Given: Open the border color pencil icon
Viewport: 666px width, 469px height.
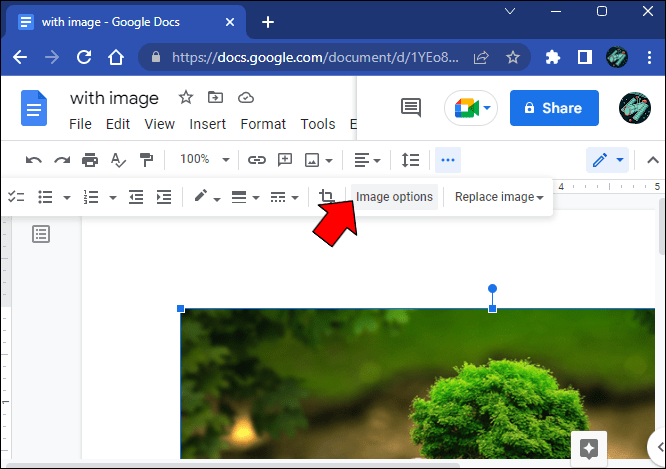Looking at the screenshot, I should click(200, 196).
